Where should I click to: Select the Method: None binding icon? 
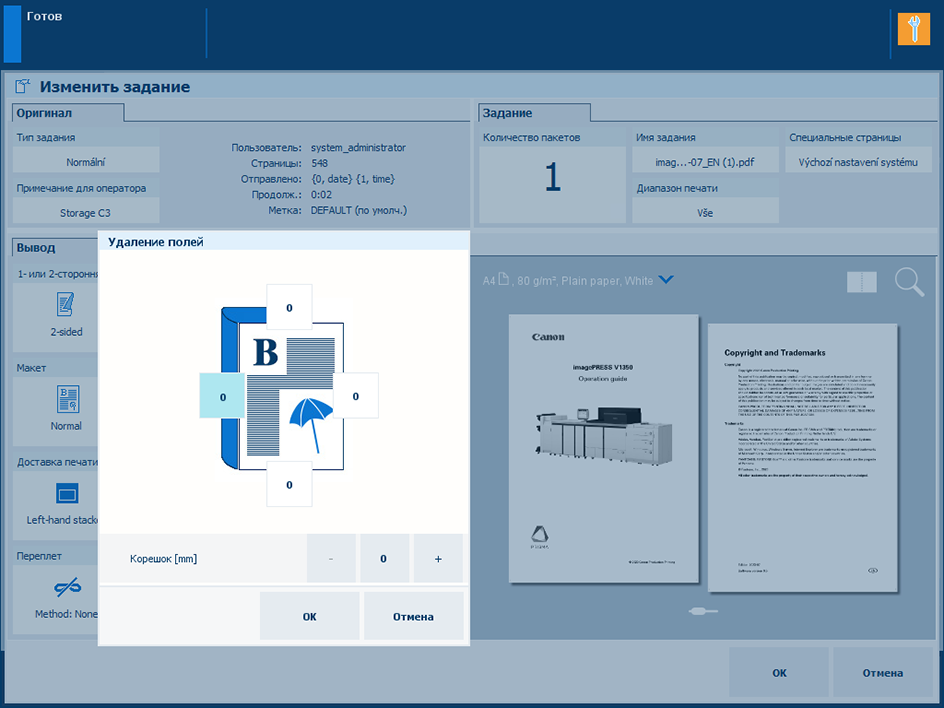(x=67, y=586)
